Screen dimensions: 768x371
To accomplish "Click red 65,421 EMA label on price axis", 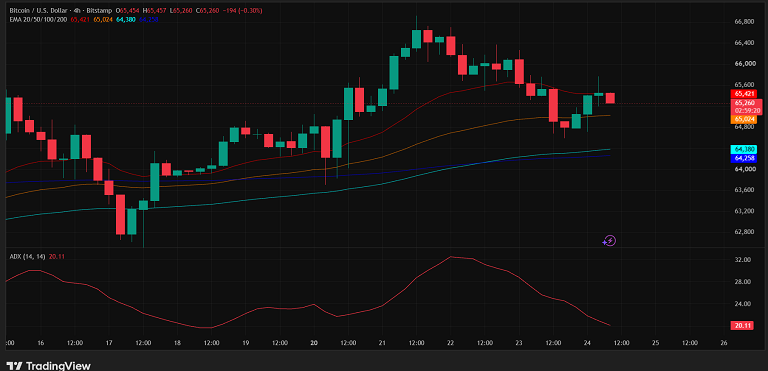I will (x=744, y=94).
